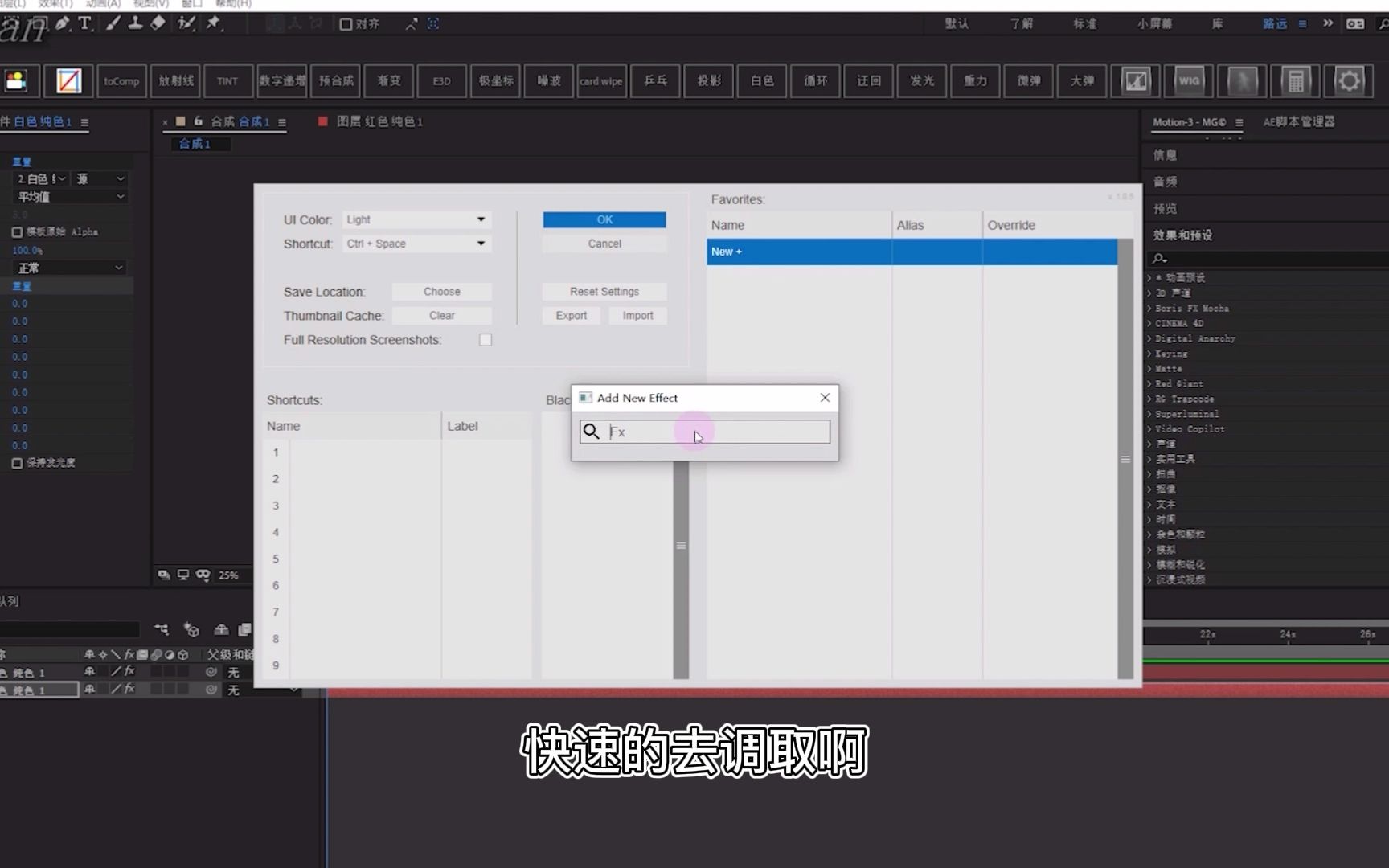Click the Fx search field in Add New Effect
This screenshot has height=868, width=1389.
coord(705,432)
